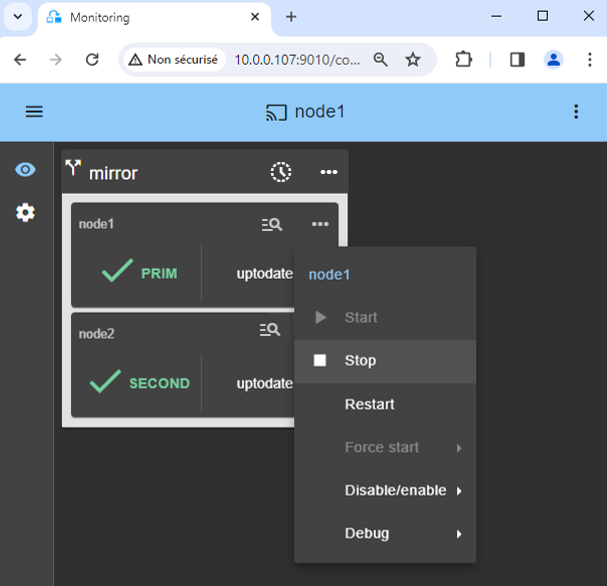The height and width of the screenshot is (586, 607).
Task: Click the mirror module clock history icon
Action: (281, 172)
